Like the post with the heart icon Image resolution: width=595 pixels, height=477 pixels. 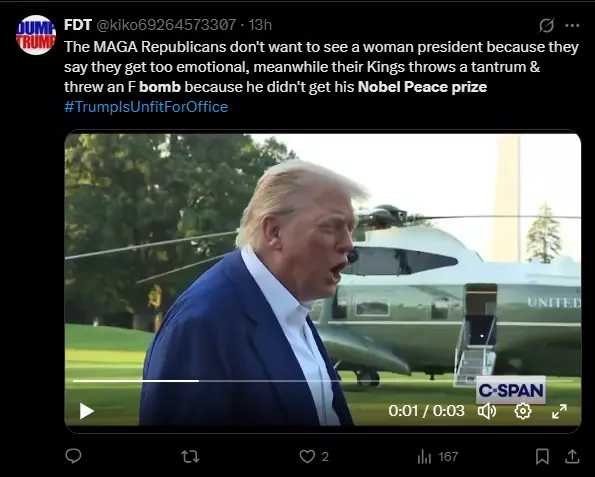click(x=307, y=457)
